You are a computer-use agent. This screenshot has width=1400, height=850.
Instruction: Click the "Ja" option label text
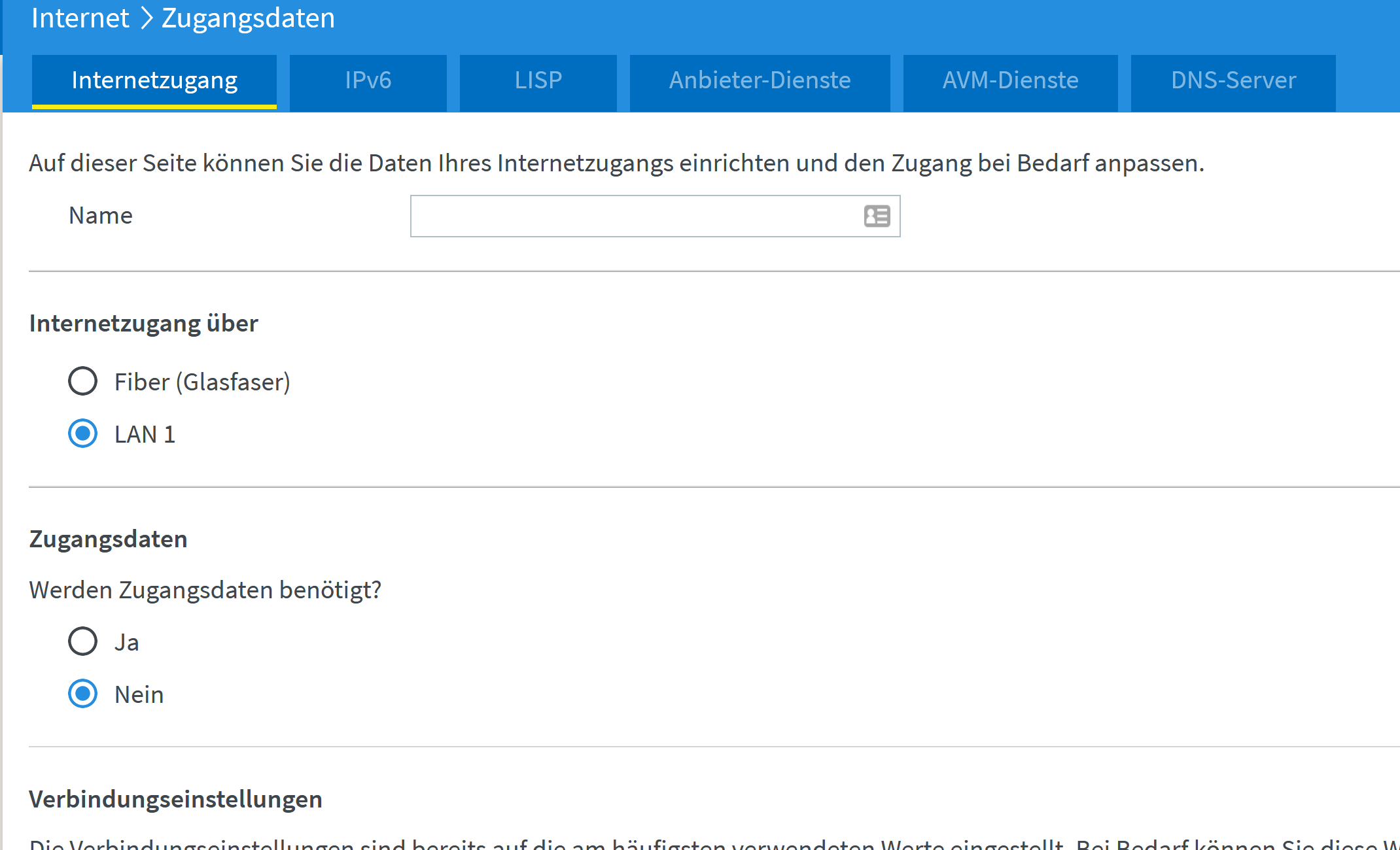coord(126,642)
